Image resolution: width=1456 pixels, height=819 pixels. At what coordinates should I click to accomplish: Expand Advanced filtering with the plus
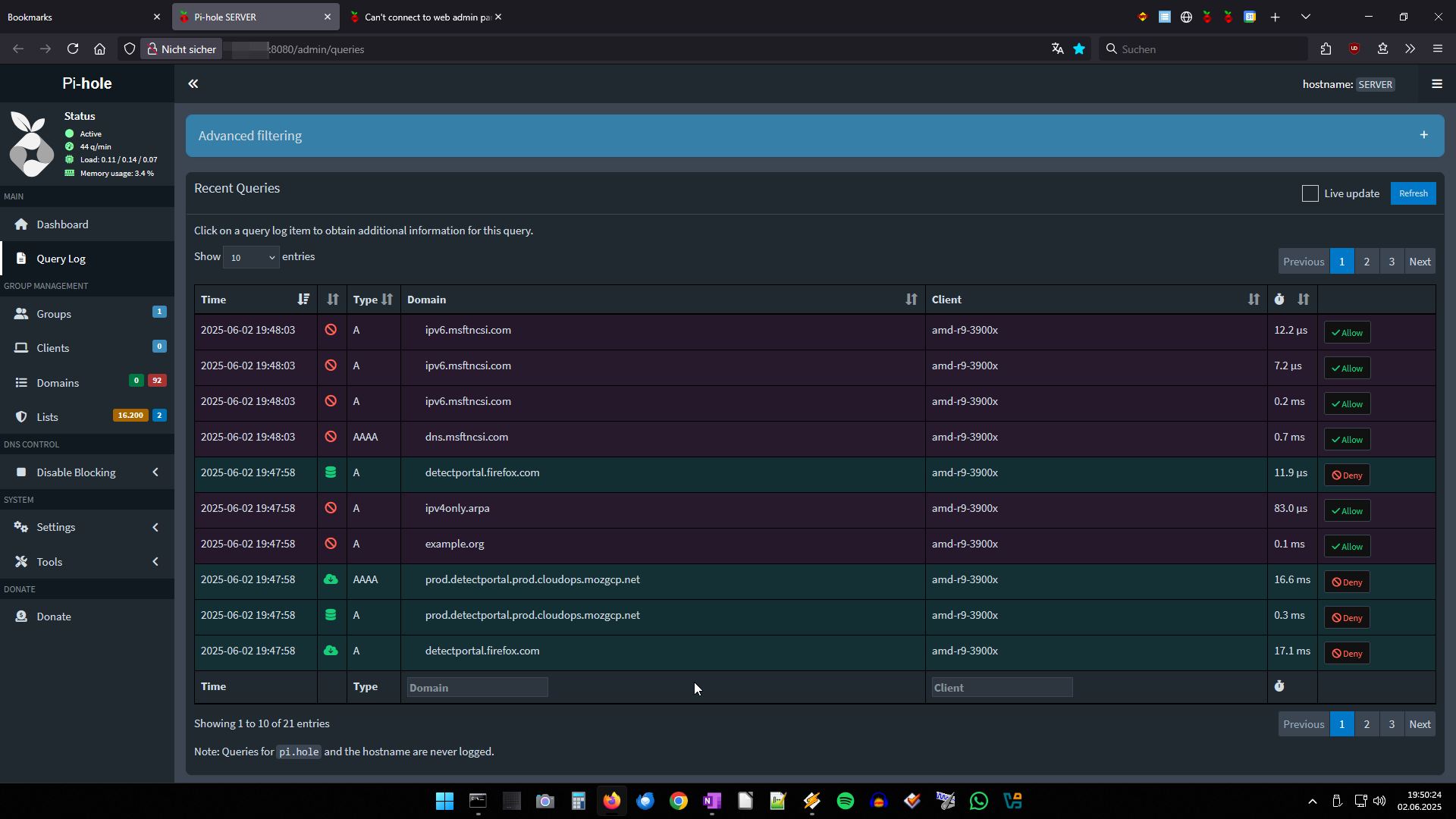point(1423,136)
